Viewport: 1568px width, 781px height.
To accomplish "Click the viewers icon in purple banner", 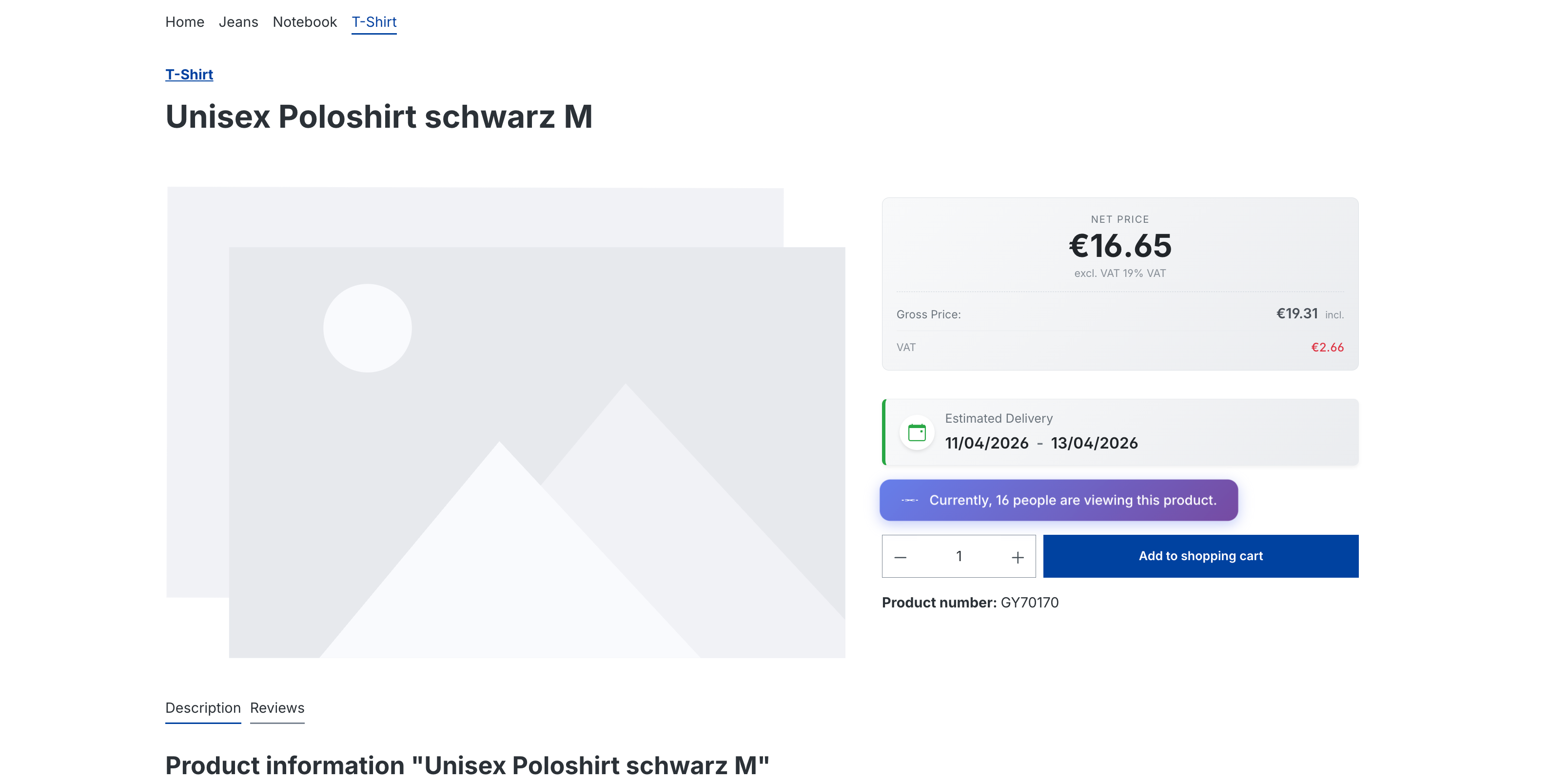I will 909,500.
